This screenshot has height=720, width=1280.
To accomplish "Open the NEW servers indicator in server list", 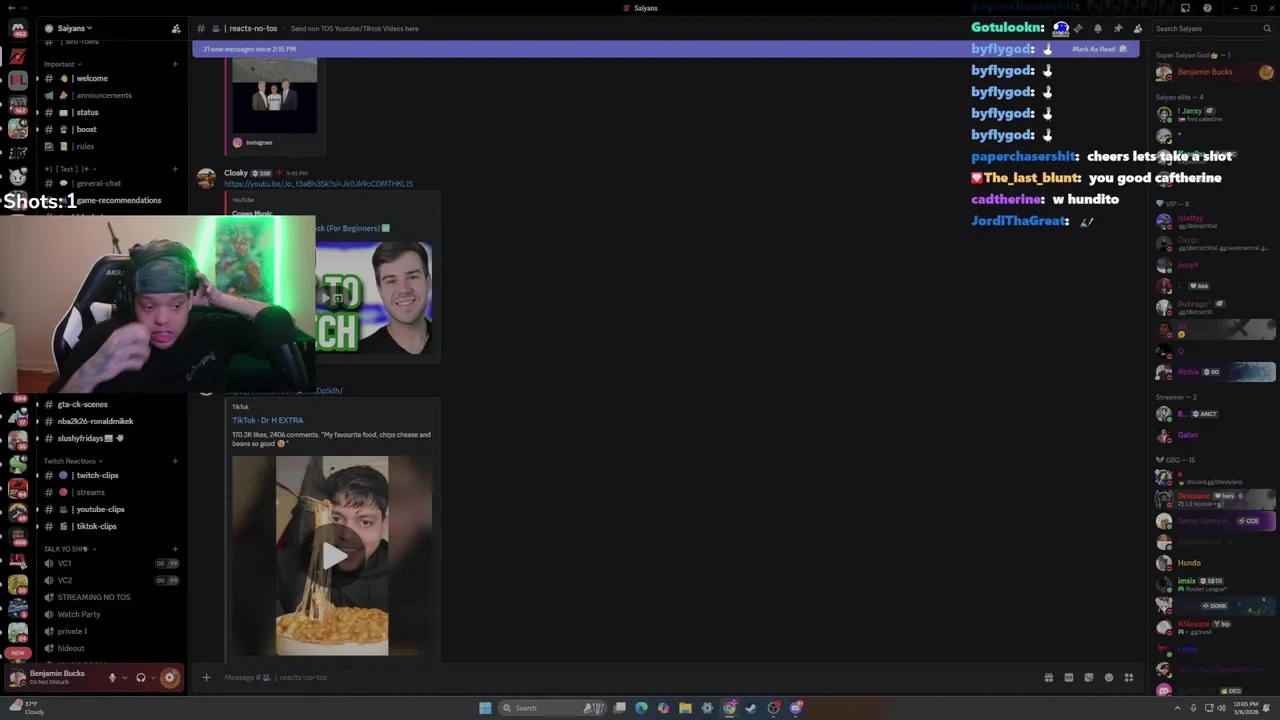I will click(17, 653).
